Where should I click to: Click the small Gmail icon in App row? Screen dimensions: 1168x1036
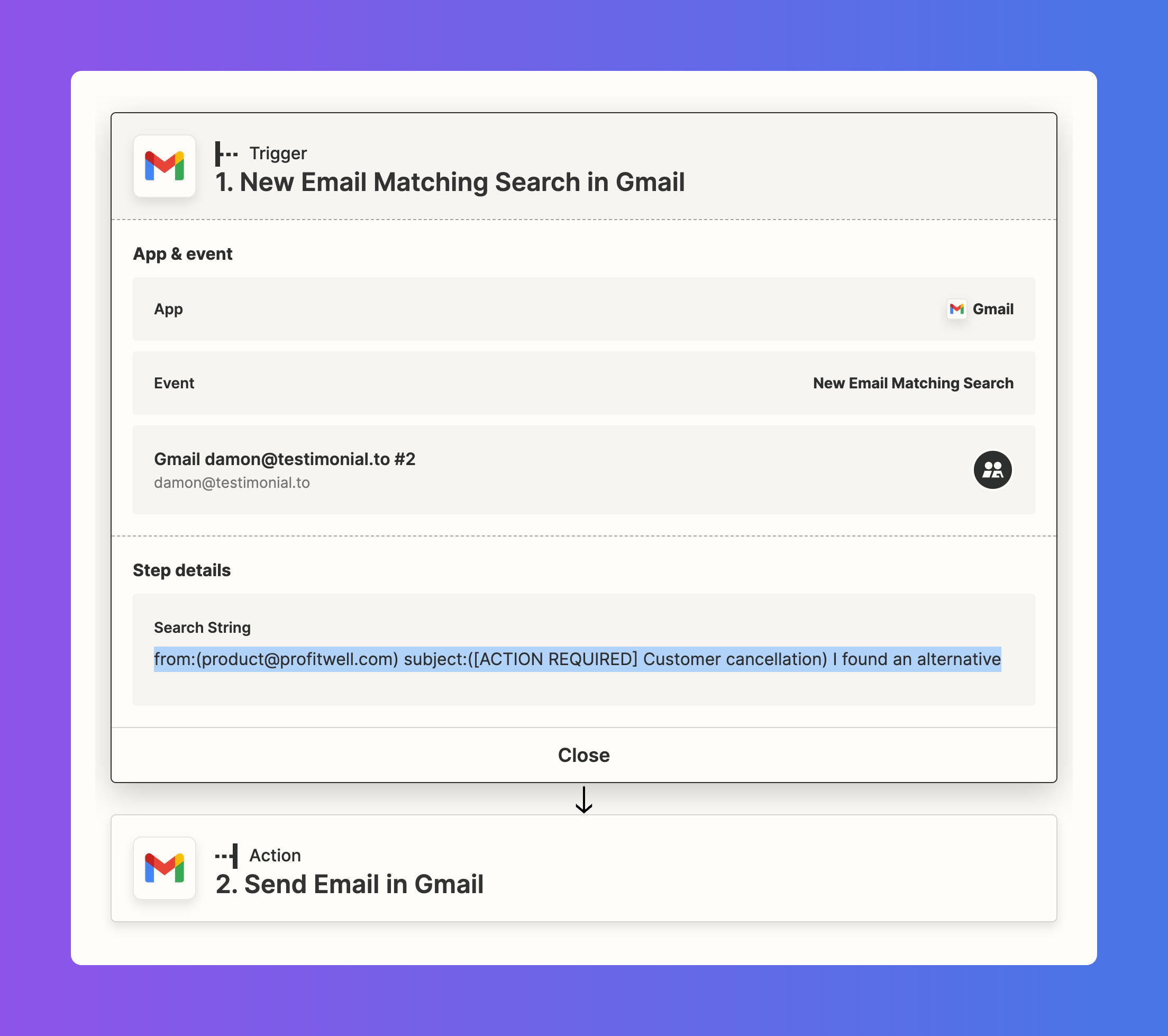tap(956, 309)
